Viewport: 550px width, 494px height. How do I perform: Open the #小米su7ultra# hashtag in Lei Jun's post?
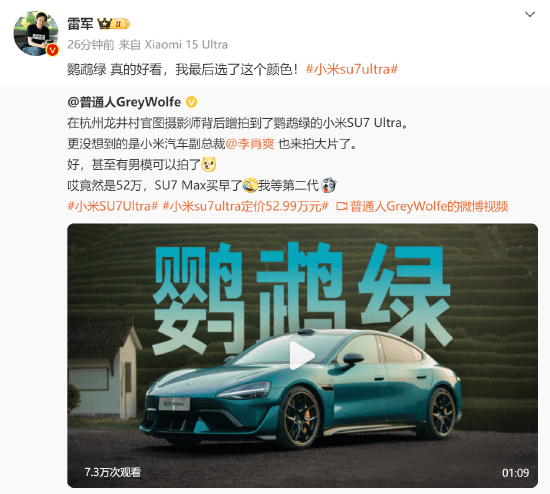point(351,69)
